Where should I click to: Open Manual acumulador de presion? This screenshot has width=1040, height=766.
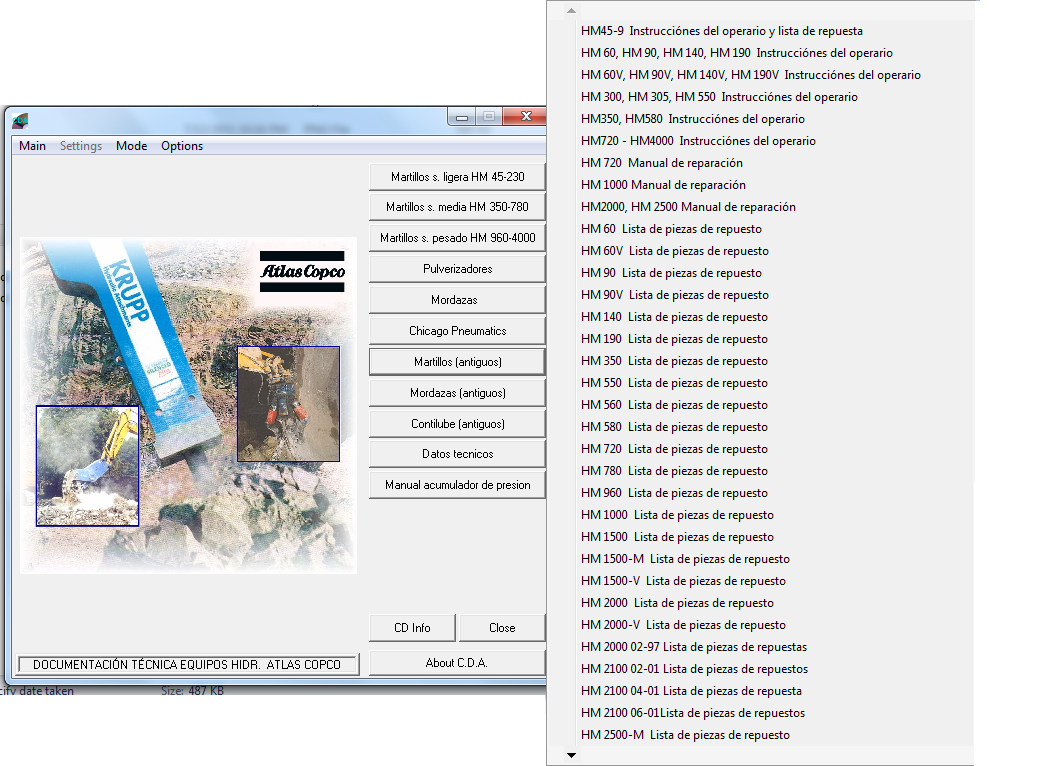click(458, 485)
